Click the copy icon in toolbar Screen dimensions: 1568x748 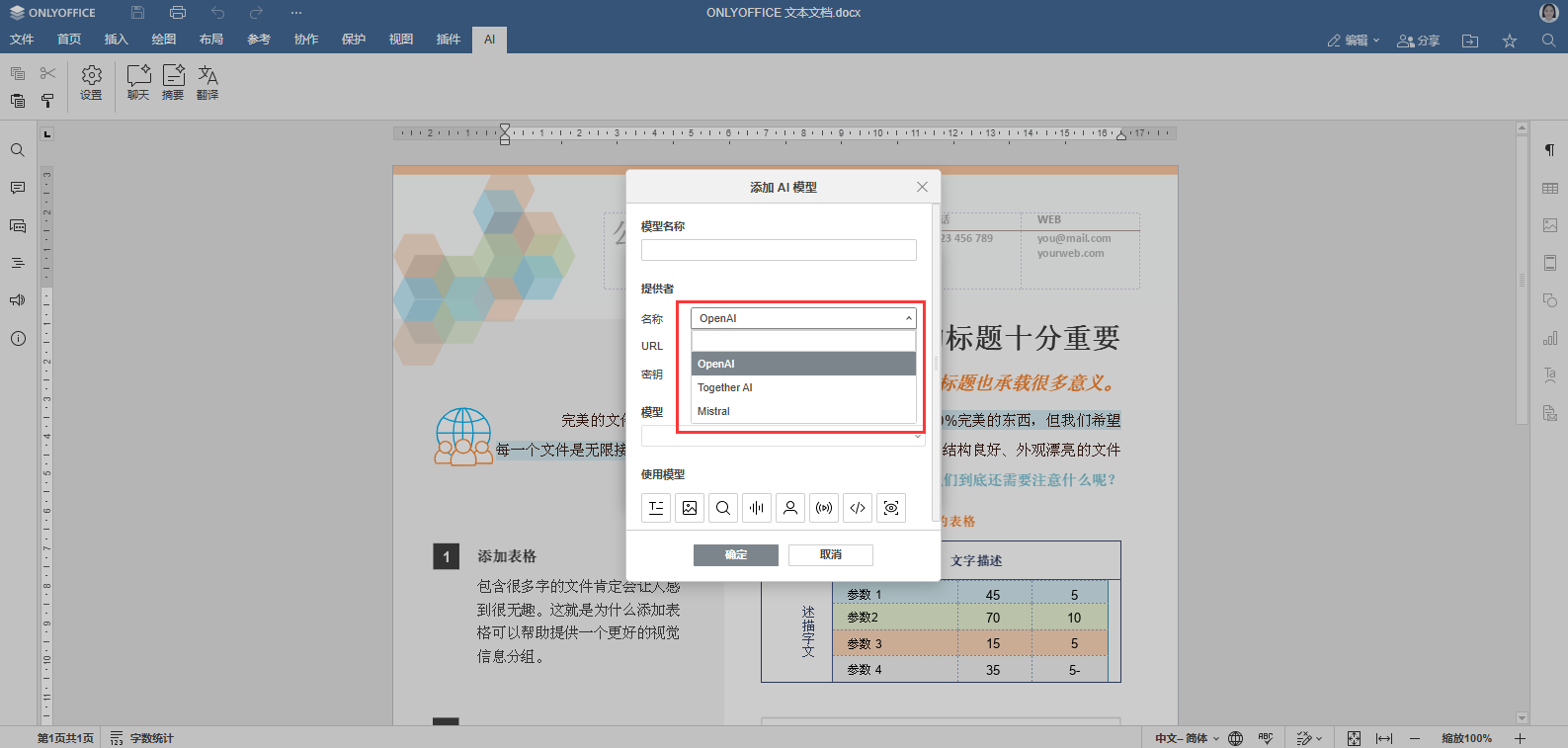[x=18, y=73]
